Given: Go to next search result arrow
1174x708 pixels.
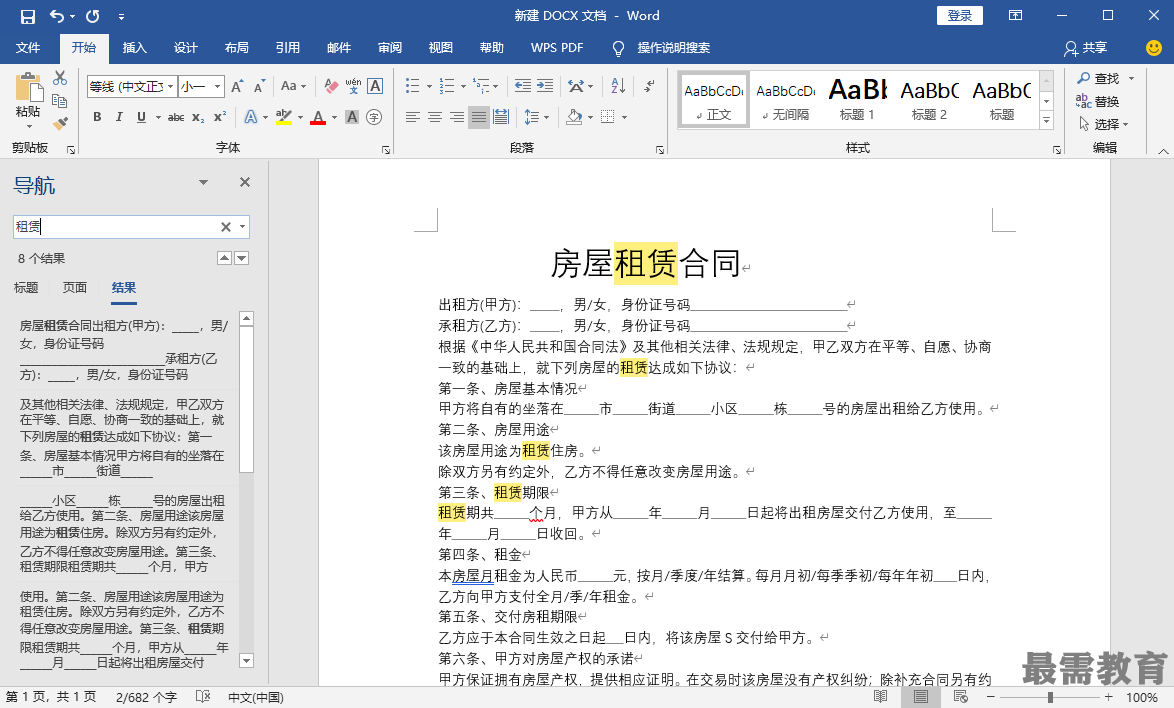Looking at the screenshot, I should click(x=242, y=258).
